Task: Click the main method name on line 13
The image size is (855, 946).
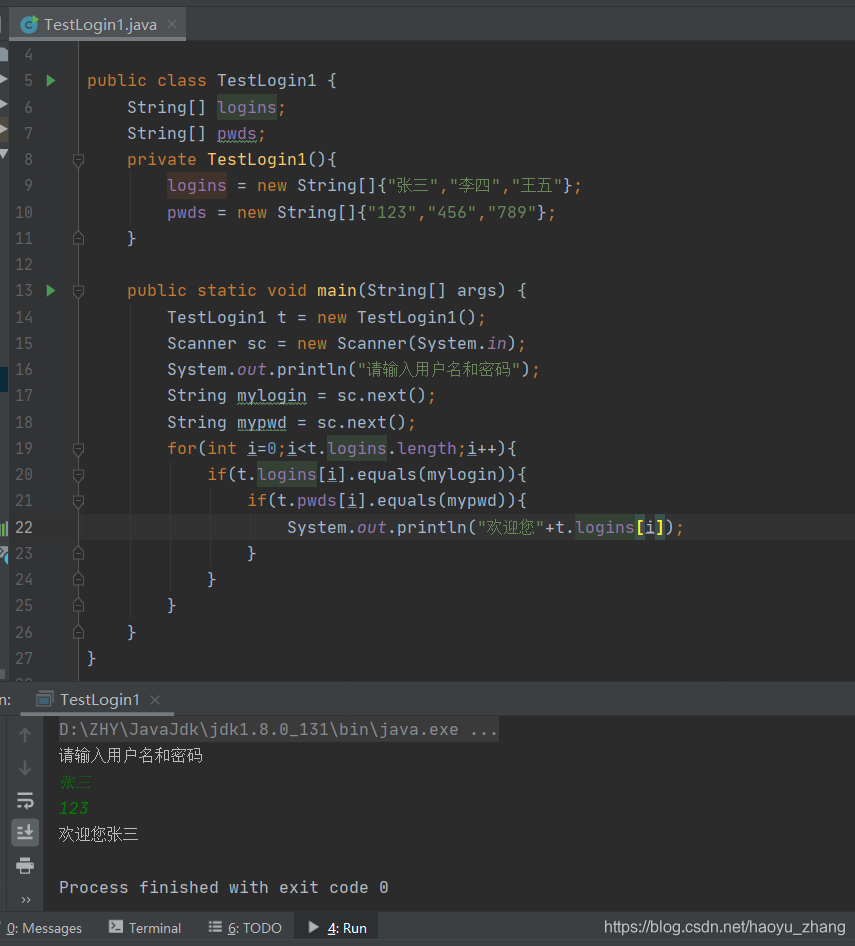Action: coord(337,291)
